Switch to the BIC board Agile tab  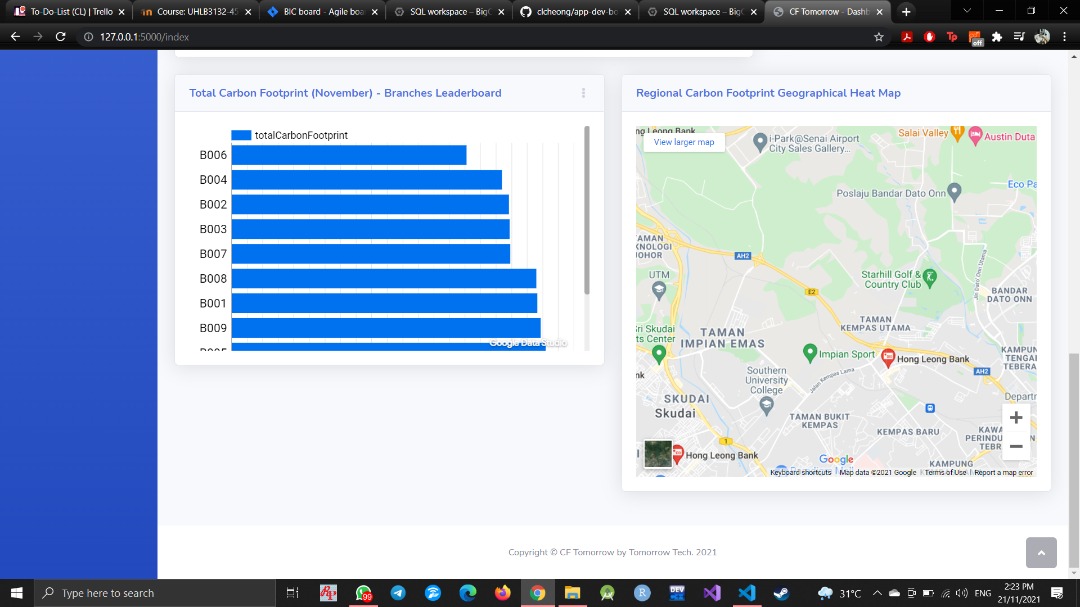322,12
